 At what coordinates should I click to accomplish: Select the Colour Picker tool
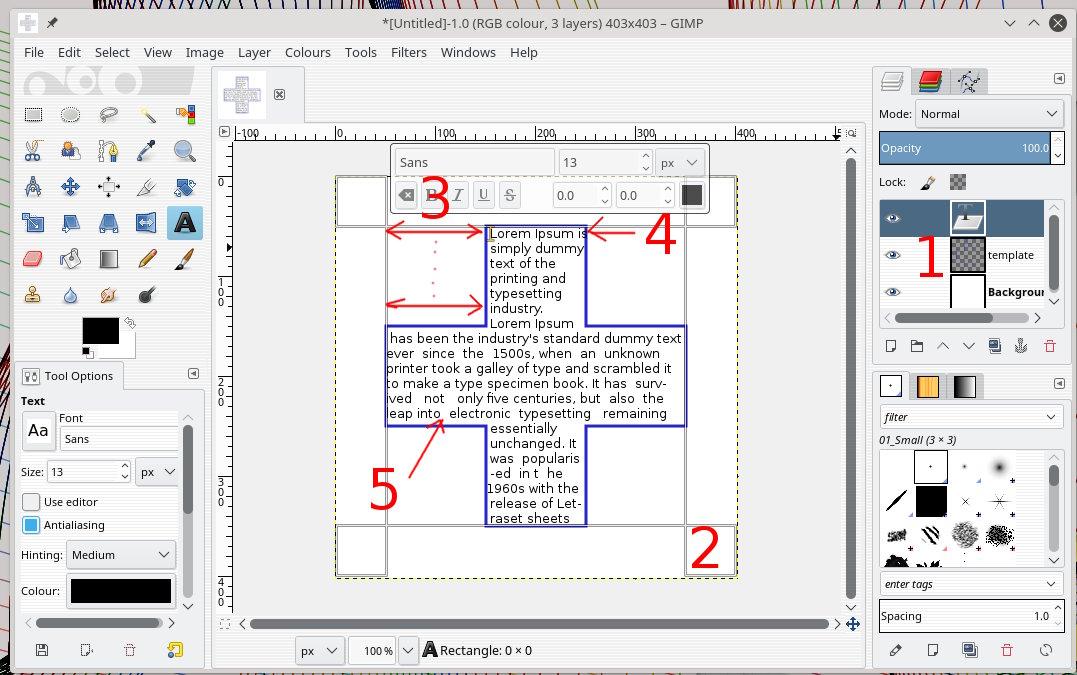[x=146, y=150]
